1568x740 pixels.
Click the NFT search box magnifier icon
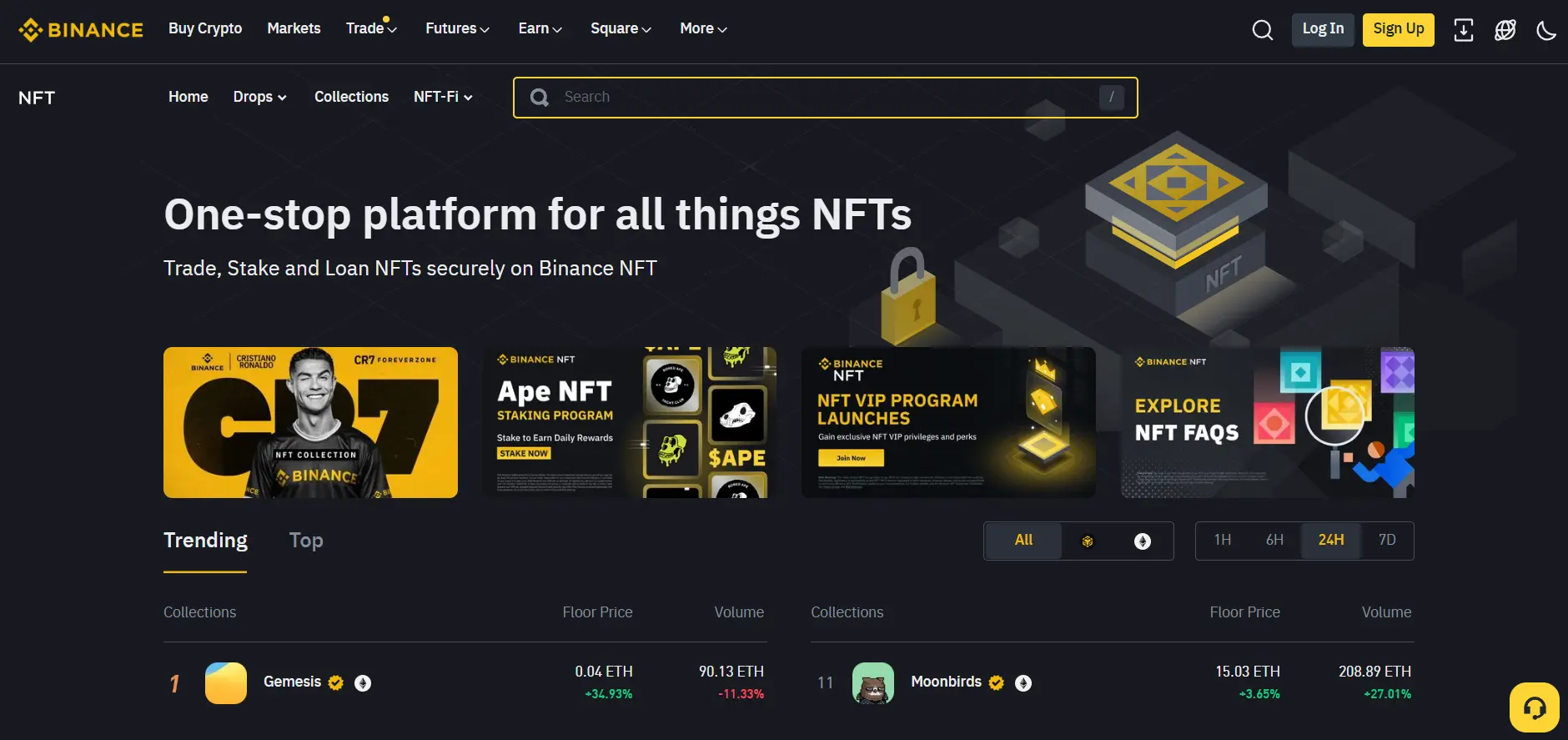pyautogui.click(x=540, y=98)
